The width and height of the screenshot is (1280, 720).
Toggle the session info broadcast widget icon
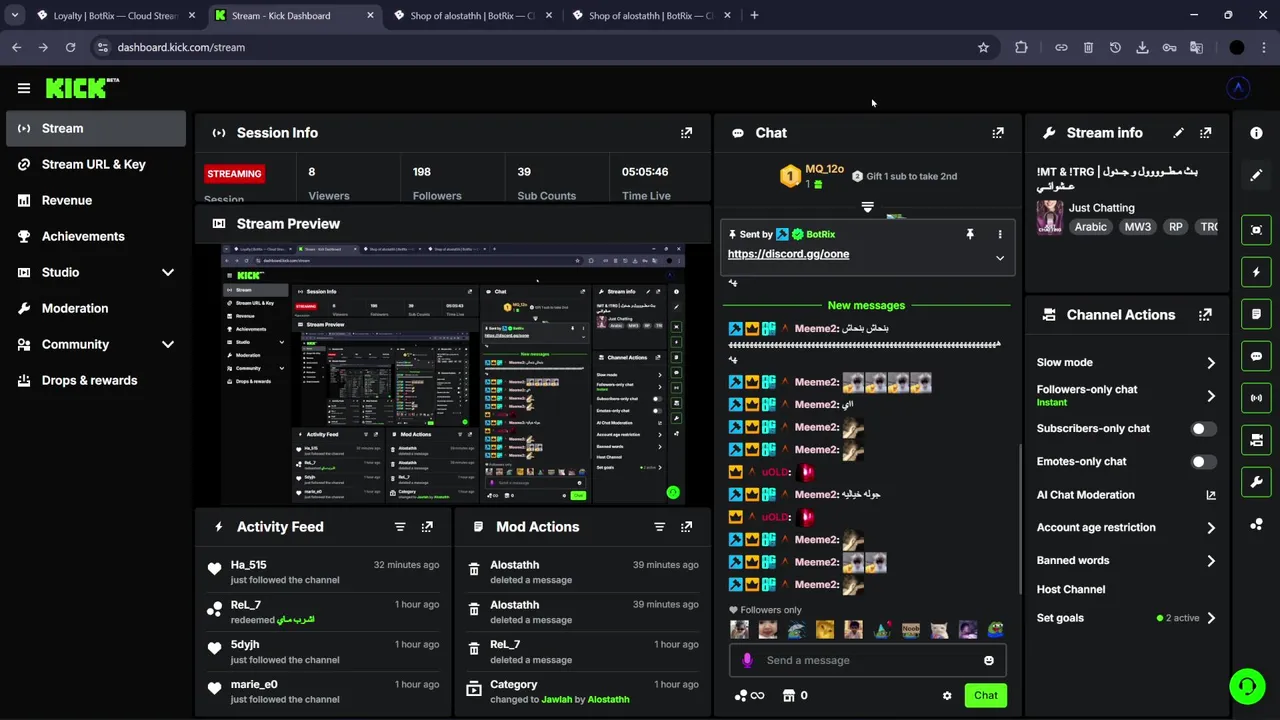[1256, 398]
